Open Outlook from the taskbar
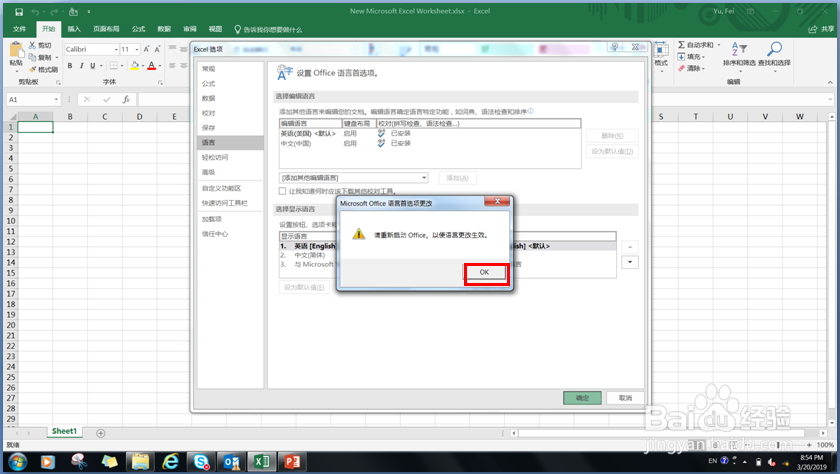 pyautogui.click(x=231, y=461)
